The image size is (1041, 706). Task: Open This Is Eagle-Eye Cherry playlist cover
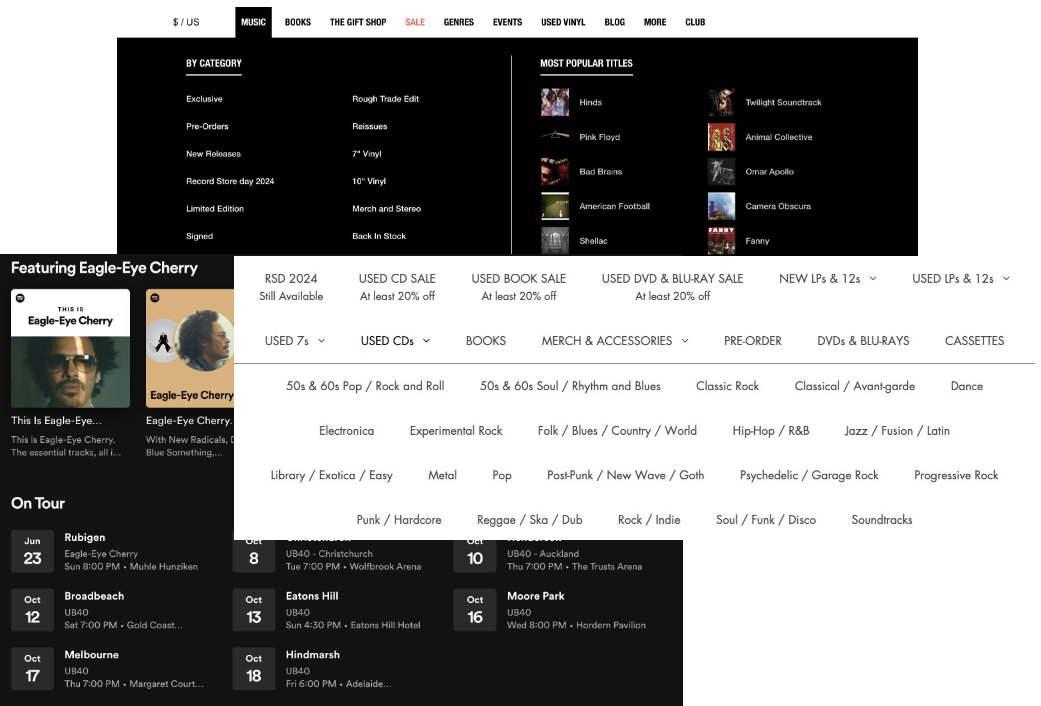tap(70, 349)
